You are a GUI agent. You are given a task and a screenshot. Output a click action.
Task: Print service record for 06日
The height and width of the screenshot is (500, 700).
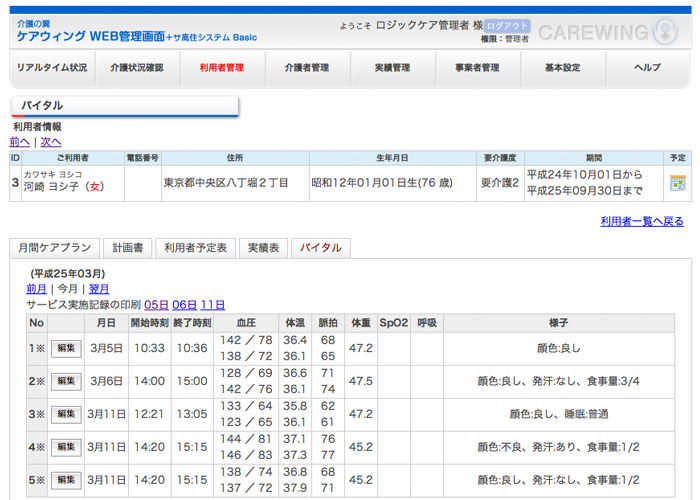(x=184, y=305)
